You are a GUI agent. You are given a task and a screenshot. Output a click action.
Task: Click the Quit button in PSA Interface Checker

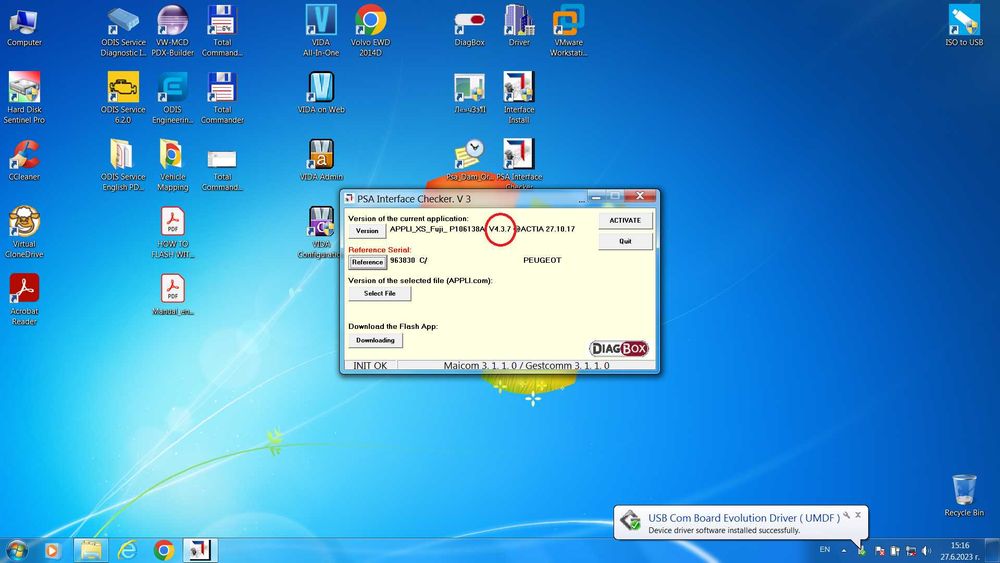pos(625,242)
